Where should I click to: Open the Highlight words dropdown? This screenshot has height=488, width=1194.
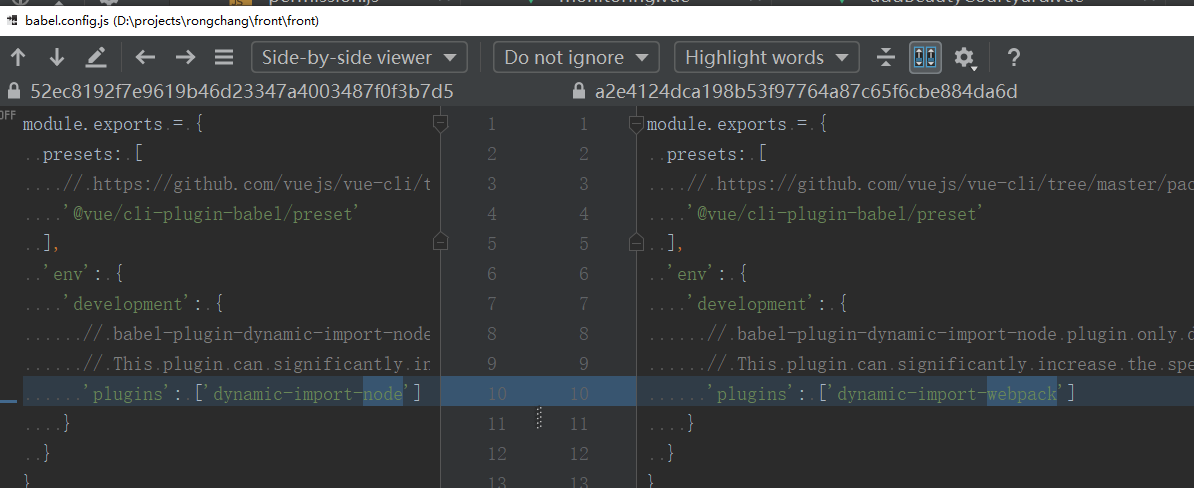tap(766, 57)
